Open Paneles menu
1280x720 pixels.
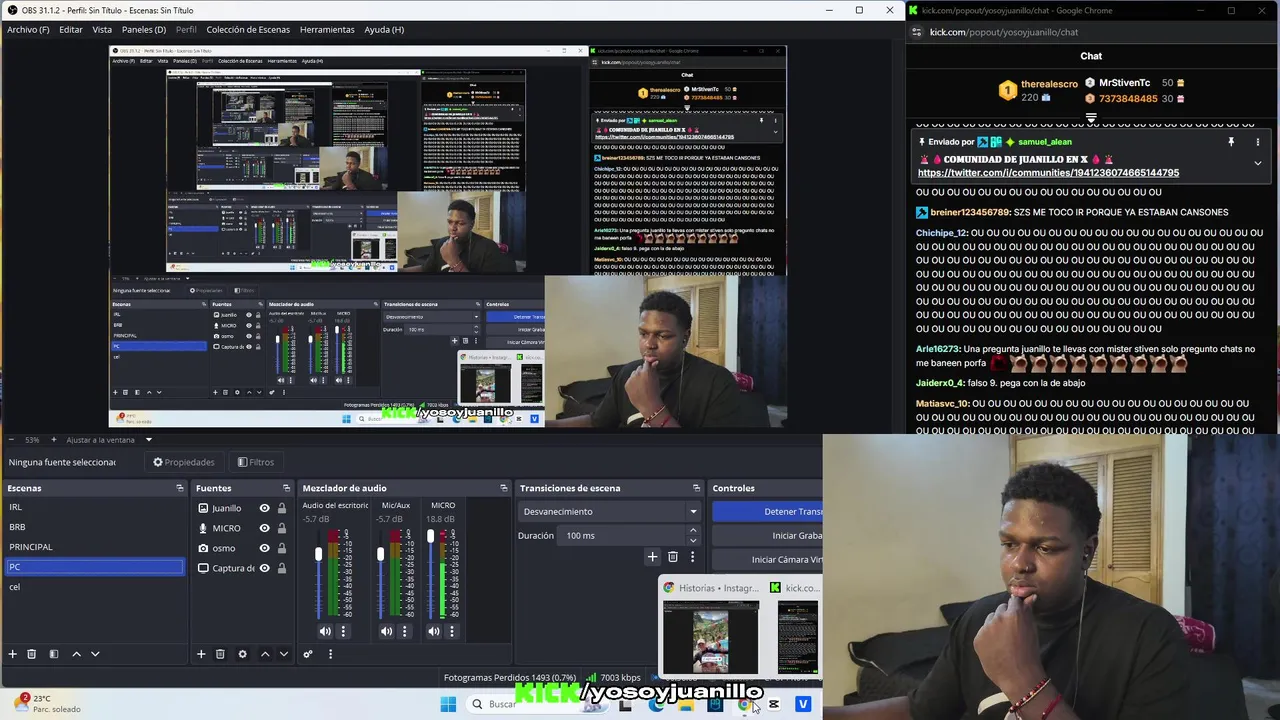(144, 29)
